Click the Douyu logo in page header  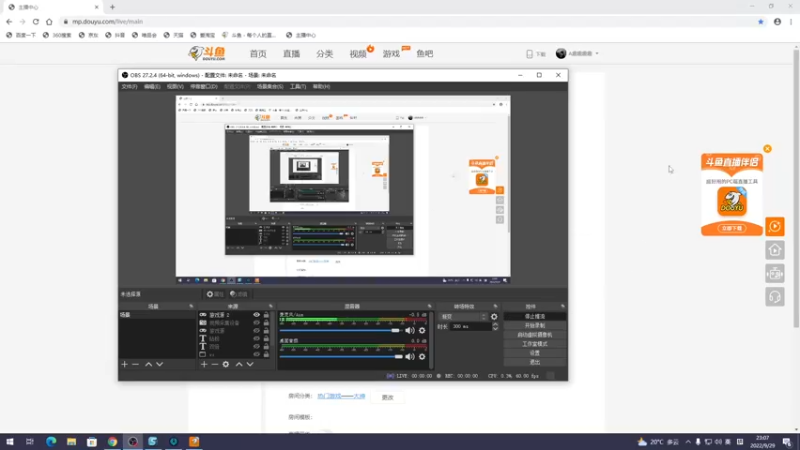pos(207,53)
